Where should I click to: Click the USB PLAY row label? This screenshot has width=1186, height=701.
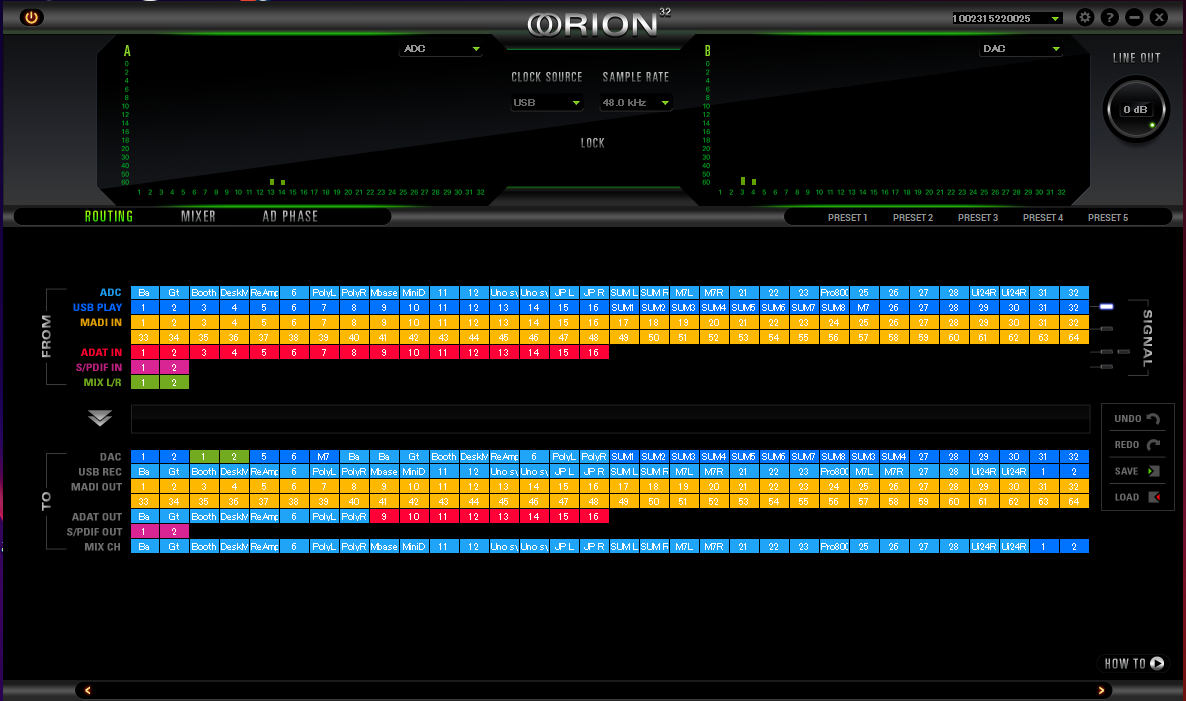point(97,308)
